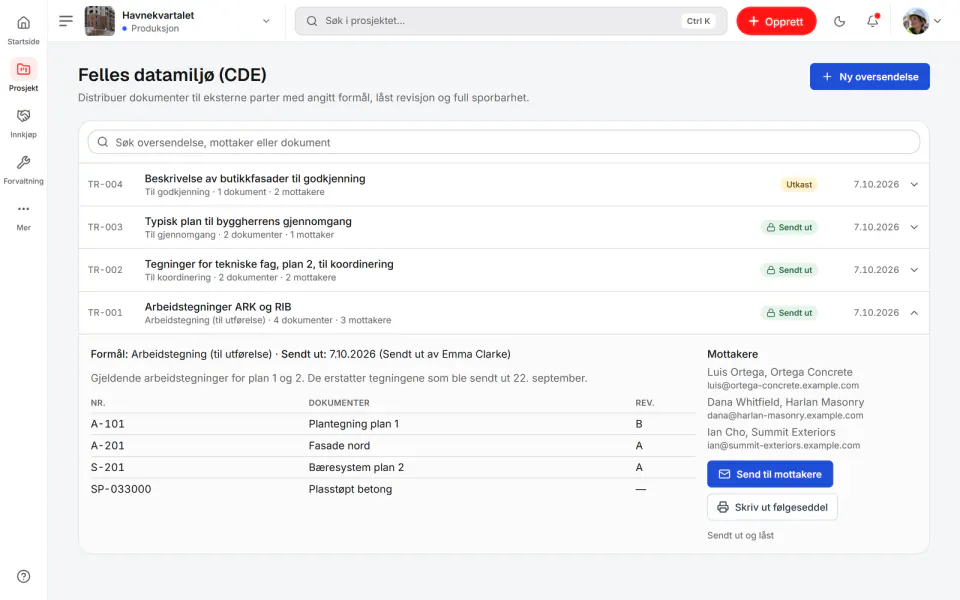Click document name Fasade nord

tap(339, 446)
